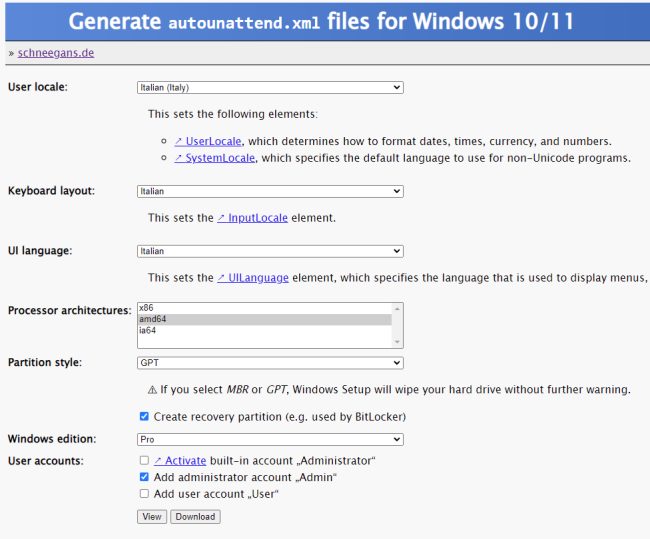Open the SystemLocale documentation link
Screen dimensions: 650x539
[x=214, y=158]
